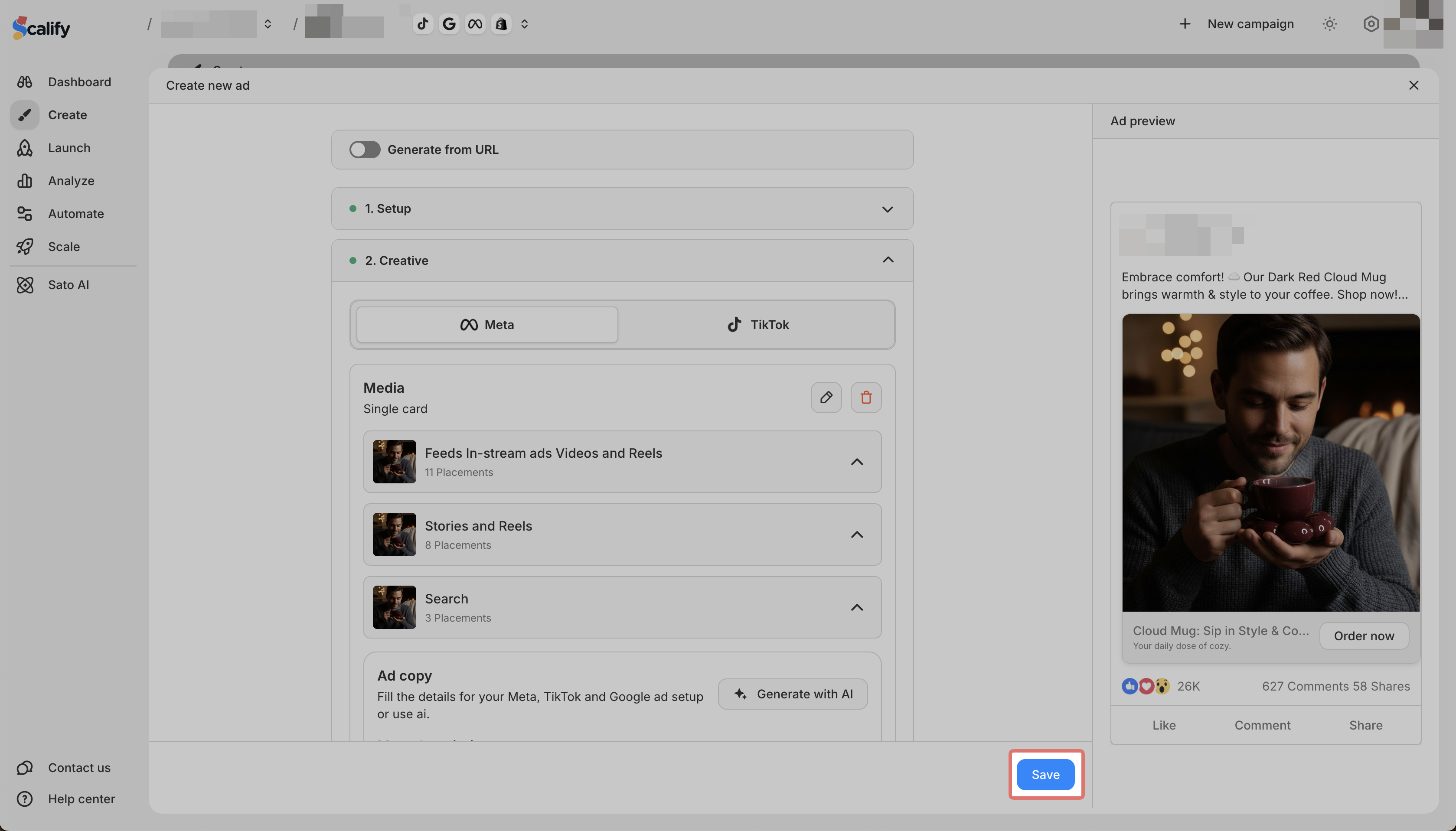Screen dimensions: 1456x831
Task: Click the TikTok icon in the top bar
Action: click(422, 24)
